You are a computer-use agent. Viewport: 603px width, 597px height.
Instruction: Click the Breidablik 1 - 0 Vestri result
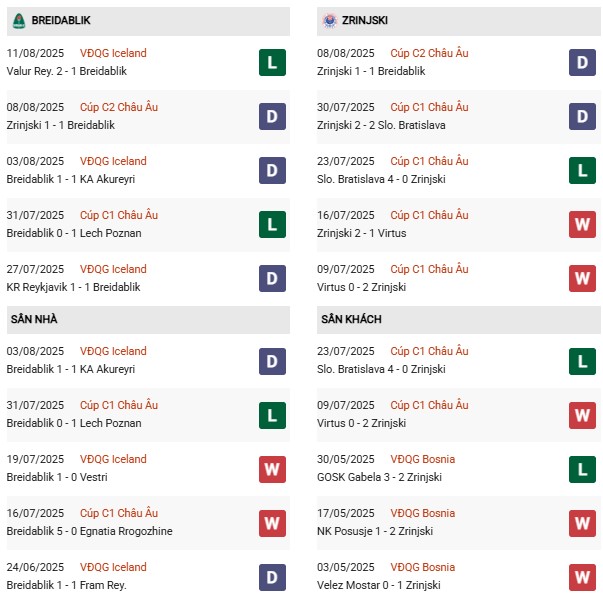tap(62, 477)
